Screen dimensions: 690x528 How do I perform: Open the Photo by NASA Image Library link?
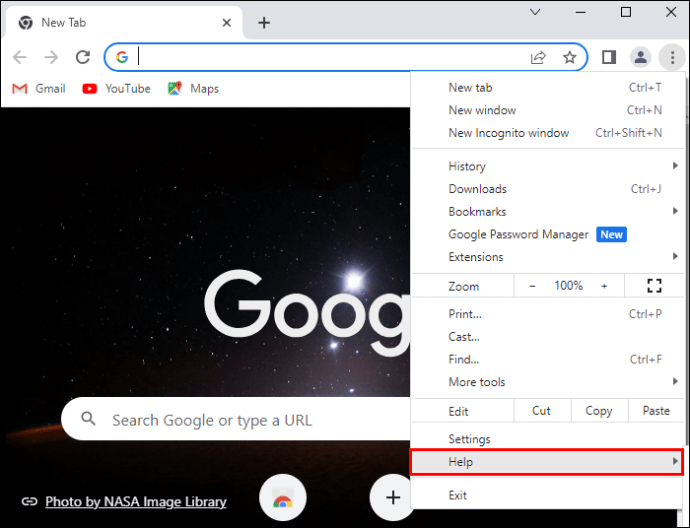click(136, 502)
